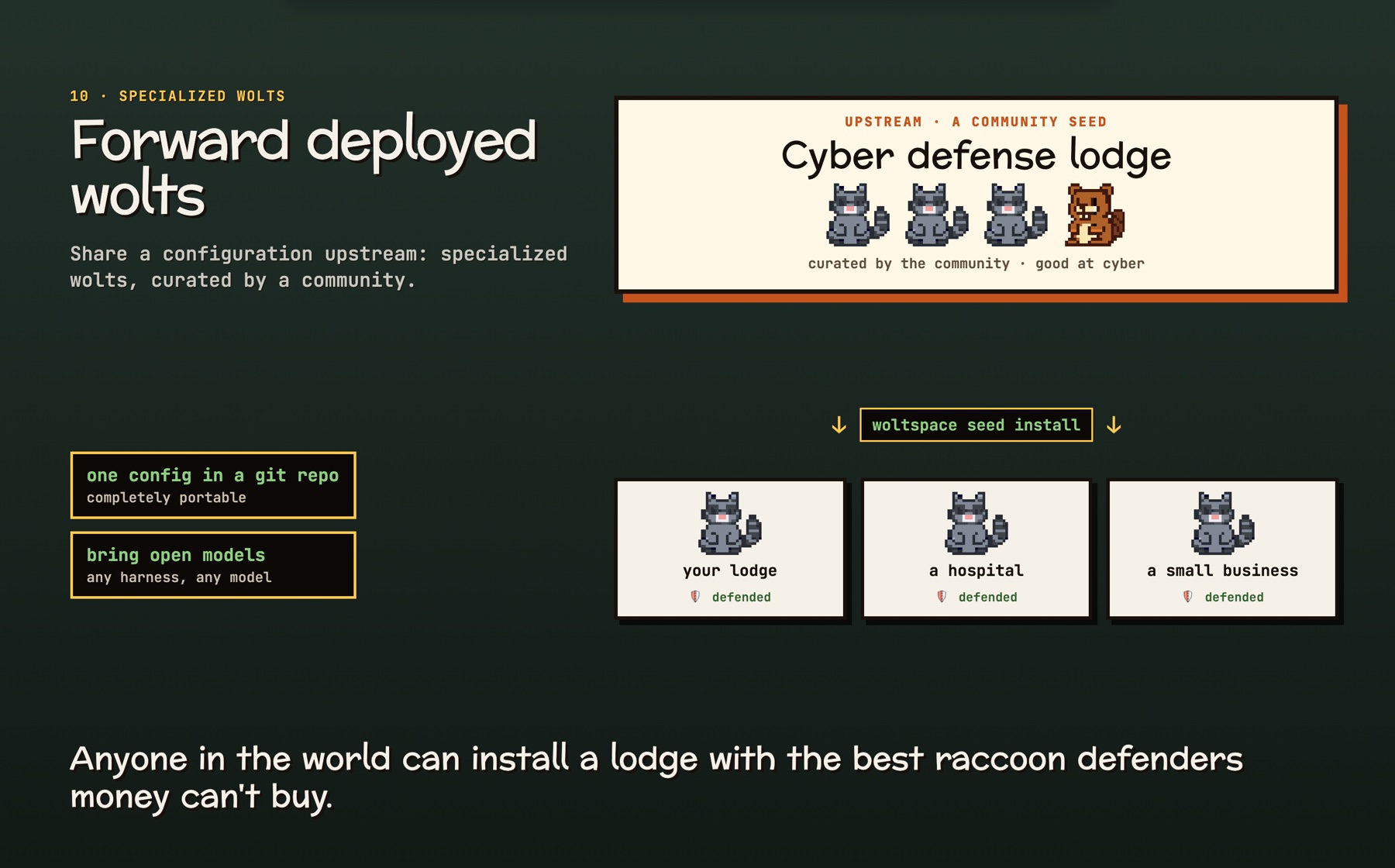The image size is (1395, 868).
Task: Click the raccoon icon in 'a hospital' card
Action: pyautogui.click(x=976, y=523)
